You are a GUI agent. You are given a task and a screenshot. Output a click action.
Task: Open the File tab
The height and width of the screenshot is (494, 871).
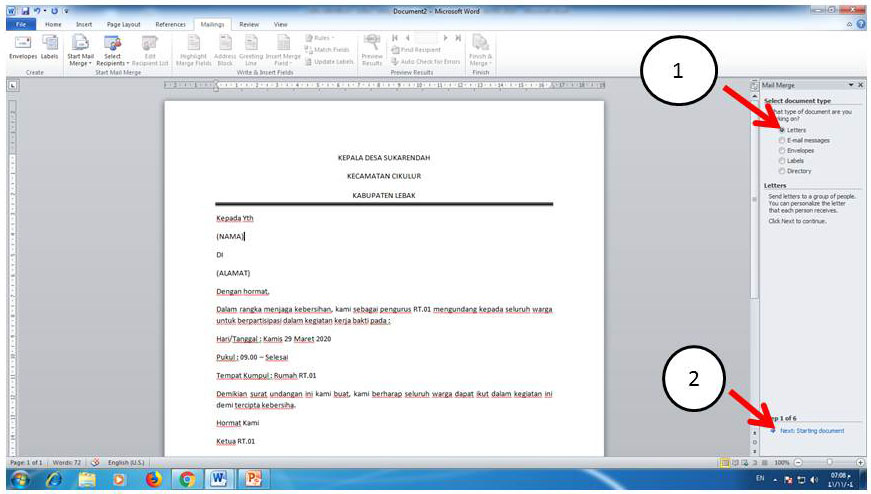pos(21,24)
